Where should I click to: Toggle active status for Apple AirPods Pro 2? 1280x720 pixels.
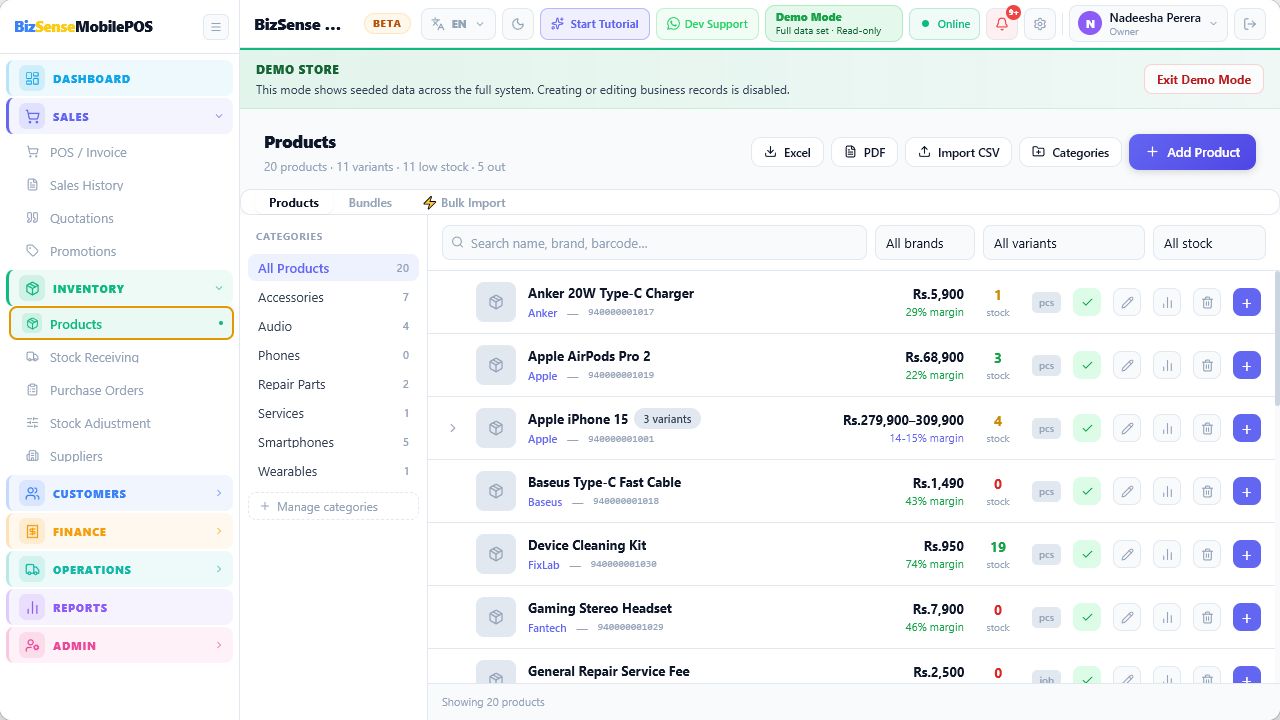pyautogui.click(x=1087, y=365)
